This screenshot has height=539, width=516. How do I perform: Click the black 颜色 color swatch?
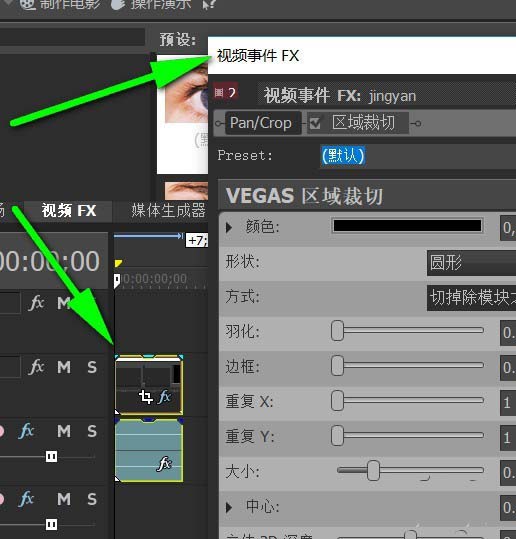[x=407, y=226]
